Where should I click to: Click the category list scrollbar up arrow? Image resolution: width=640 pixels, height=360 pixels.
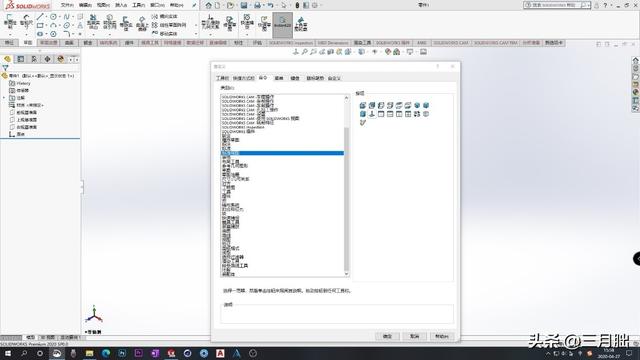(347, 98)
